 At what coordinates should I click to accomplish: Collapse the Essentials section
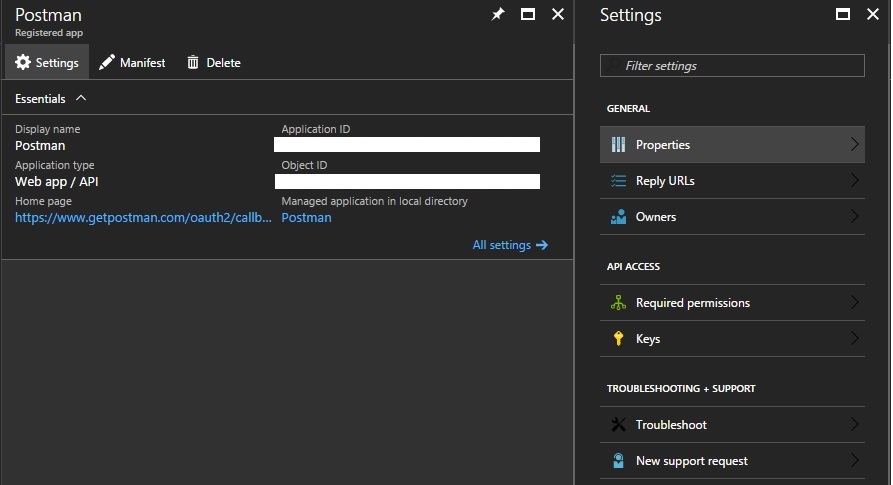pyautogui.click(x=81, y=98)
